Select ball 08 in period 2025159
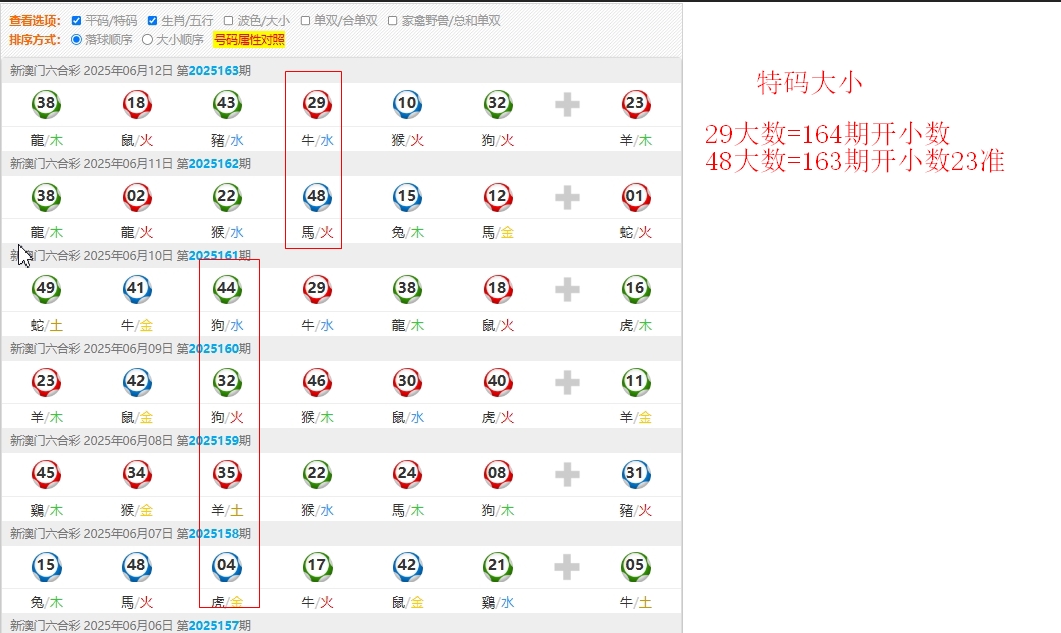 click(x=498, y=474)
